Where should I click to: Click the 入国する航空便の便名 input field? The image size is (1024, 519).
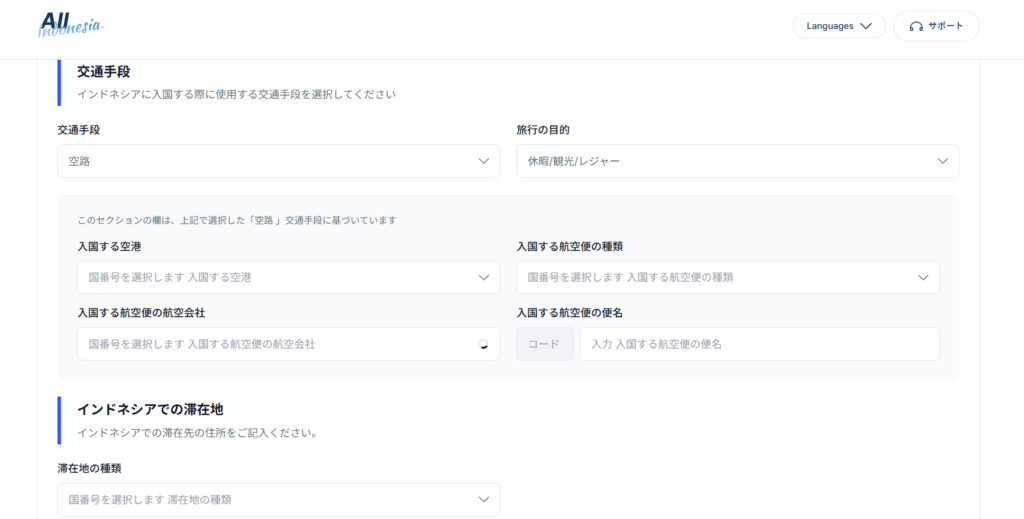760,344
